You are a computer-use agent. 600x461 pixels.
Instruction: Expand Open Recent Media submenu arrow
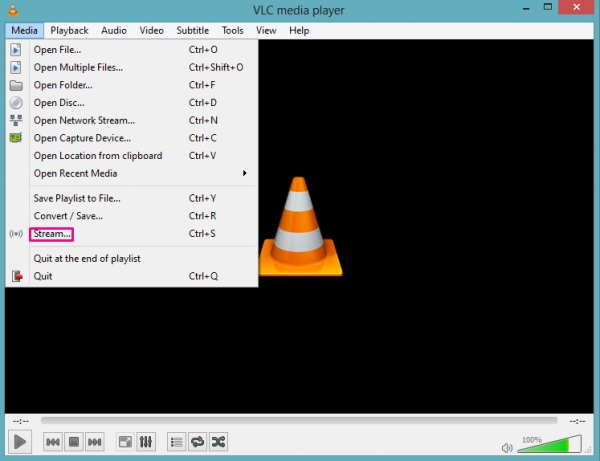pos(245,173)
